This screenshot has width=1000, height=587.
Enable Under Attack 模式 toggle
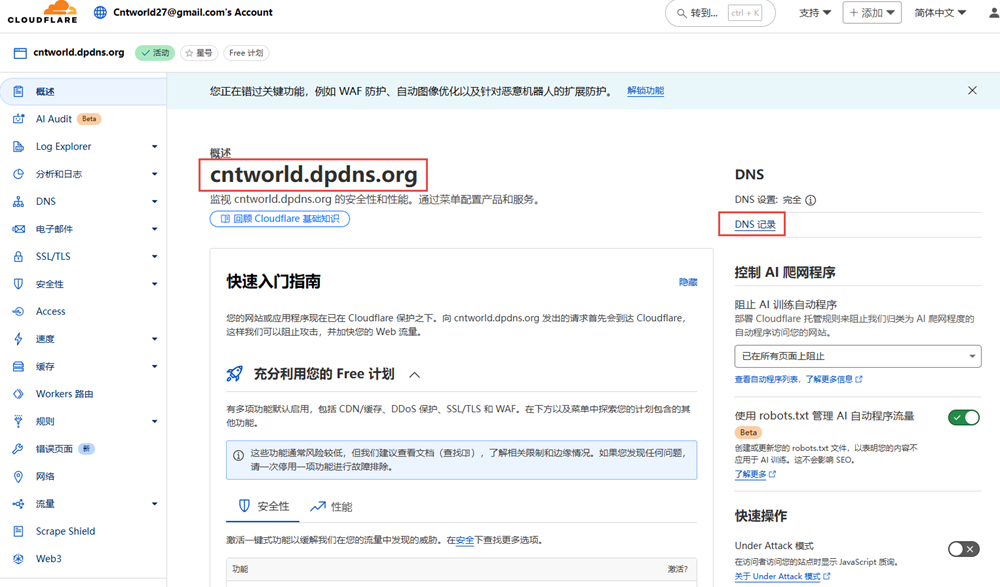click(964, 549)
